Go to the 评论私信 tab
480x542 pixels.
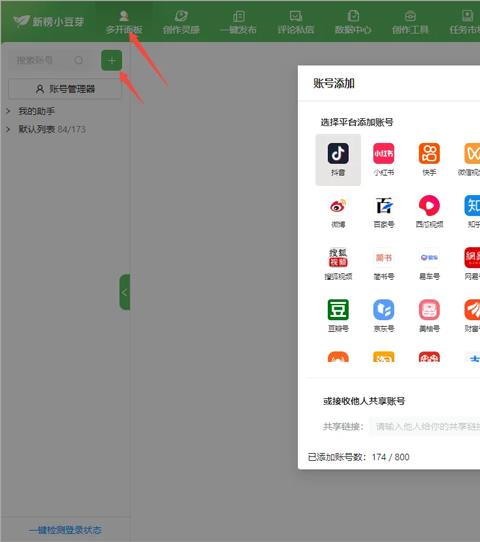(296, 22)
